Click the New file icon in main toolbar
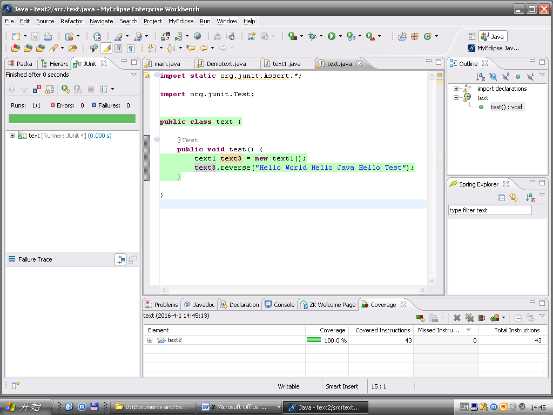This screenshot has width=553, height=415. point(16,36)
